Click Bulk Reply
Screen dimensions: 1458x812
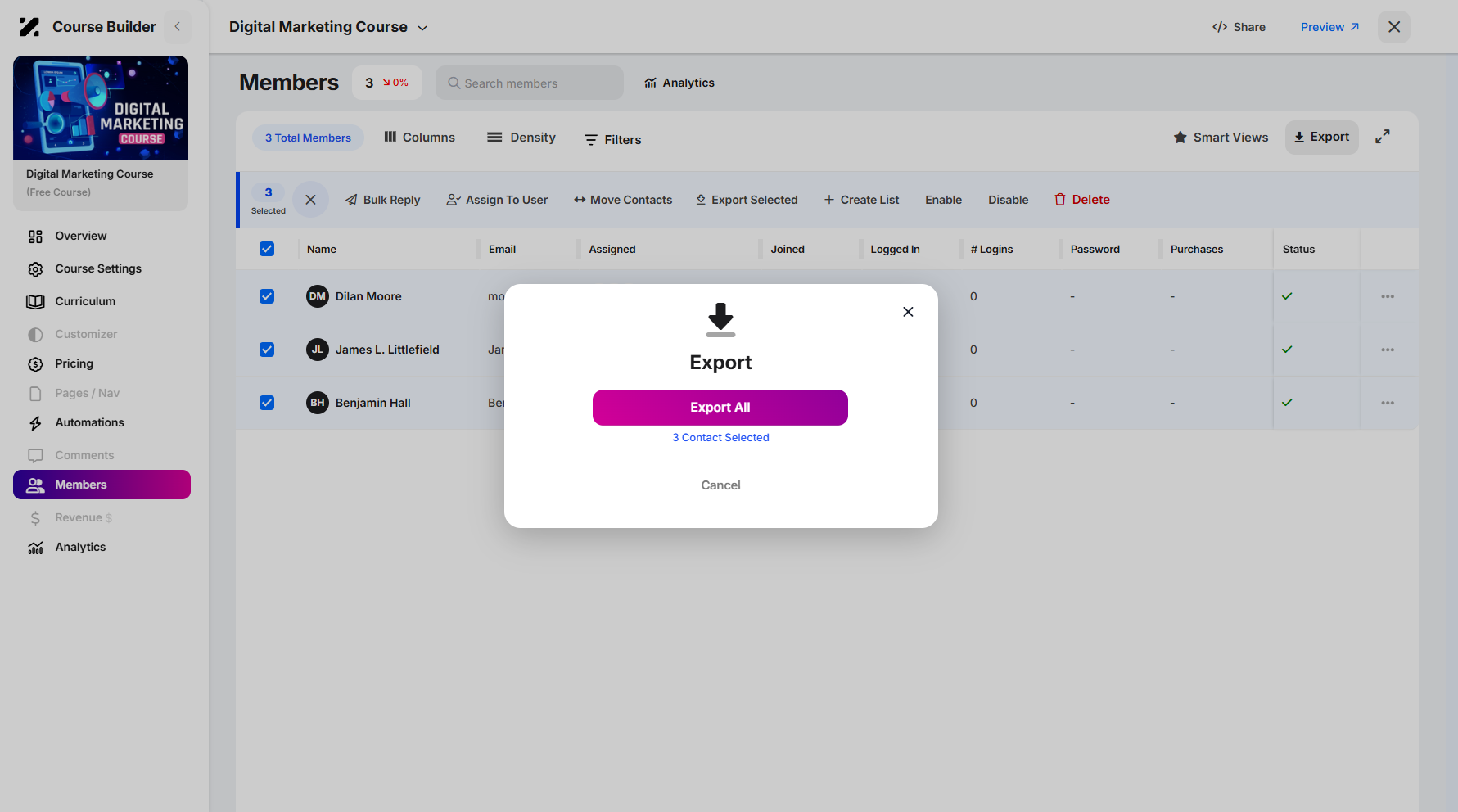tap(382, 200)
